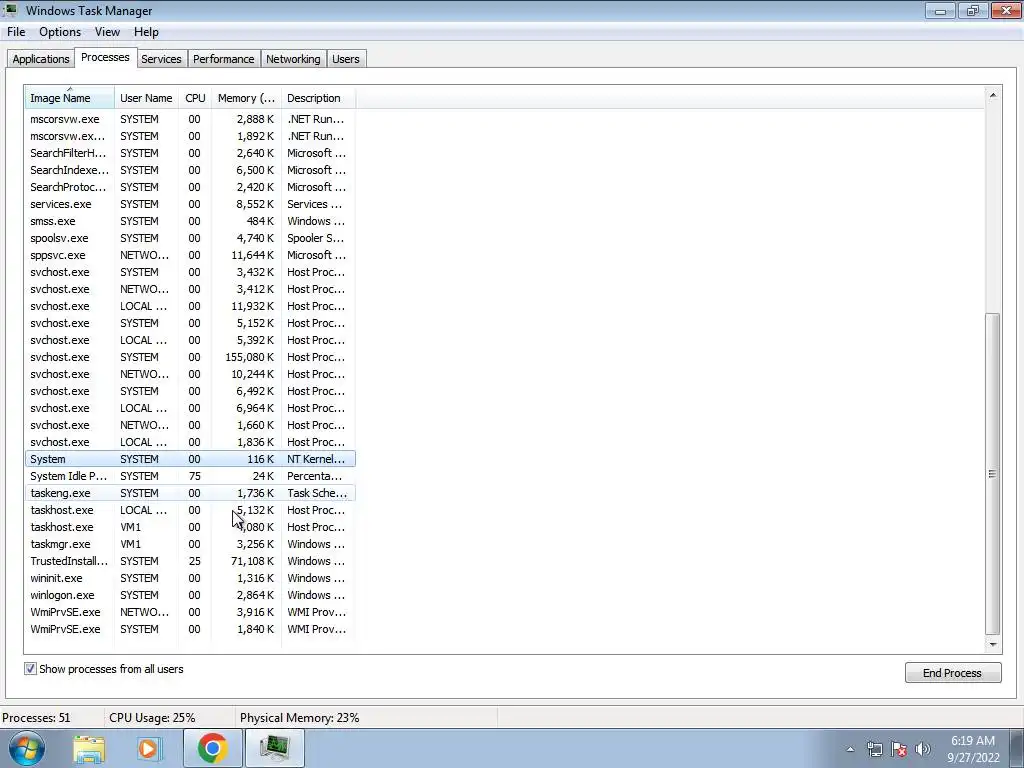Screen dimensions: 1024x768
Task: Launch Windows Media Player taskbar icon
Action: 148,749
